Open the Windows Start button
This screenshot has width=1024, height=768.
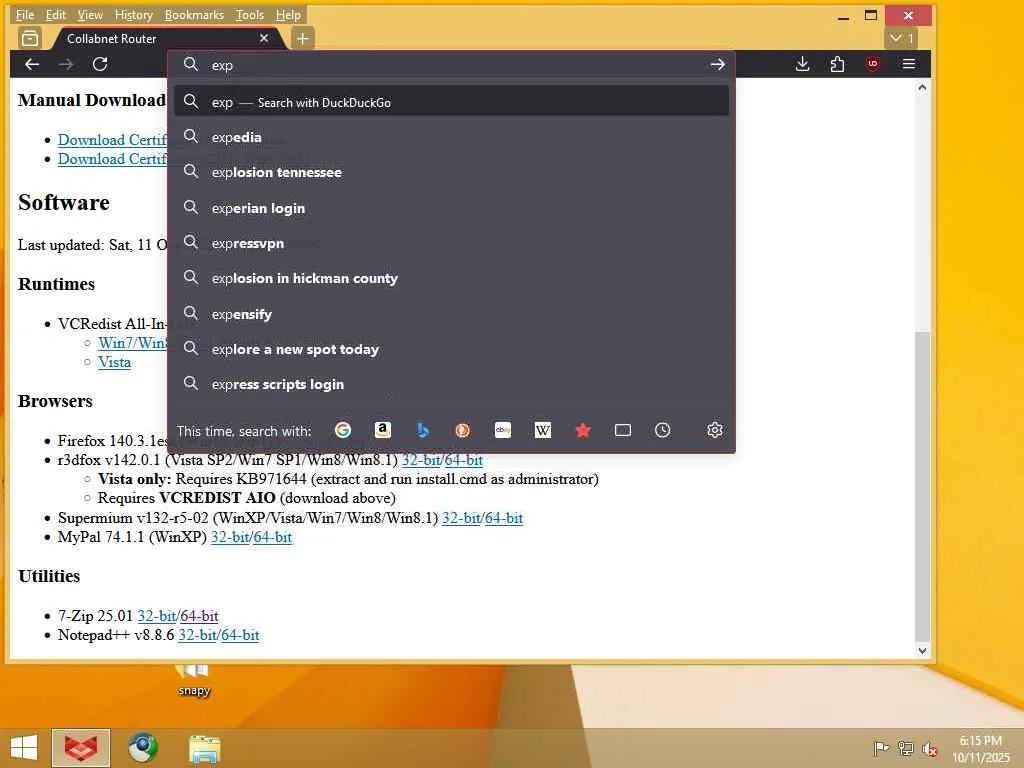pos(24,748)
